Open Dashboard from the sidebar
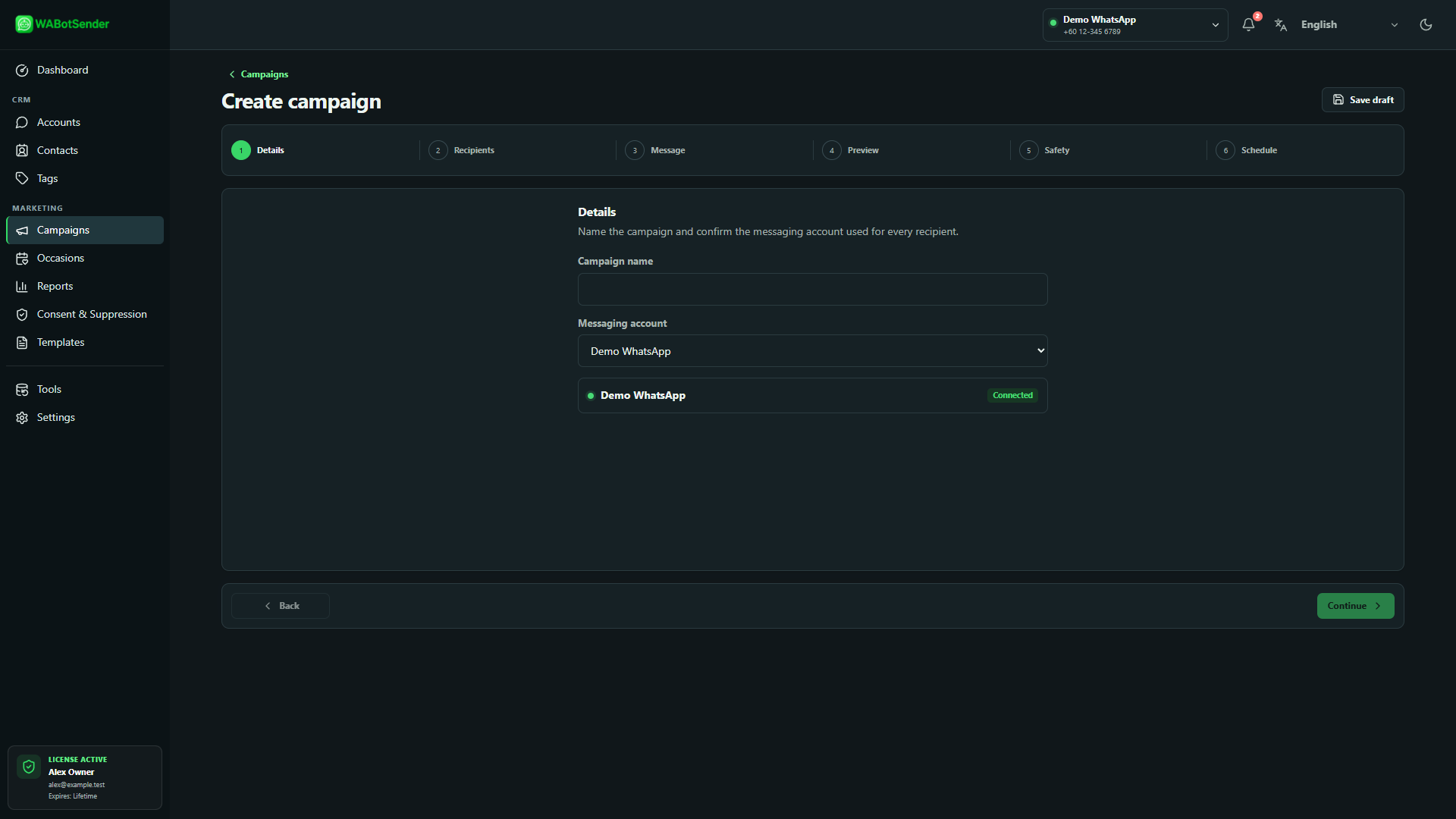 pyautogui.click(x=85, y=70)
